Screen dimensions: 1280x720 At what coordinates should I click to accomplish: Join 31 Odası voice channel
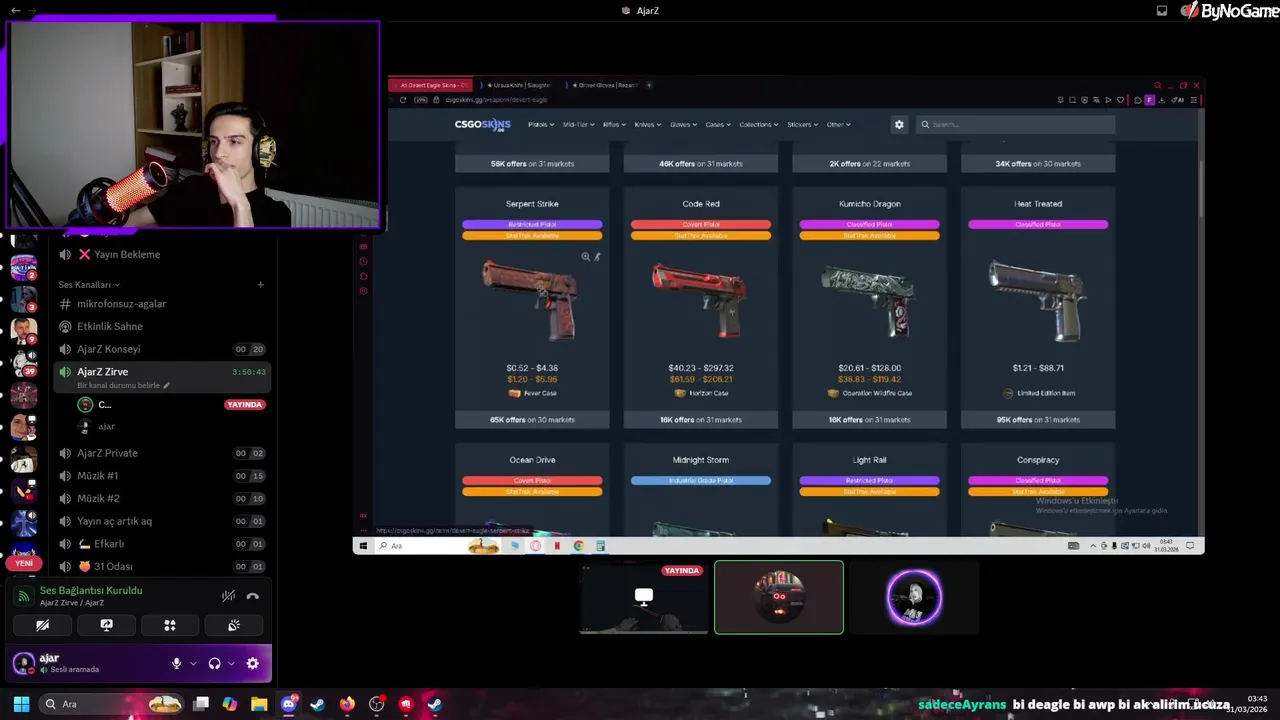(112, 566)
